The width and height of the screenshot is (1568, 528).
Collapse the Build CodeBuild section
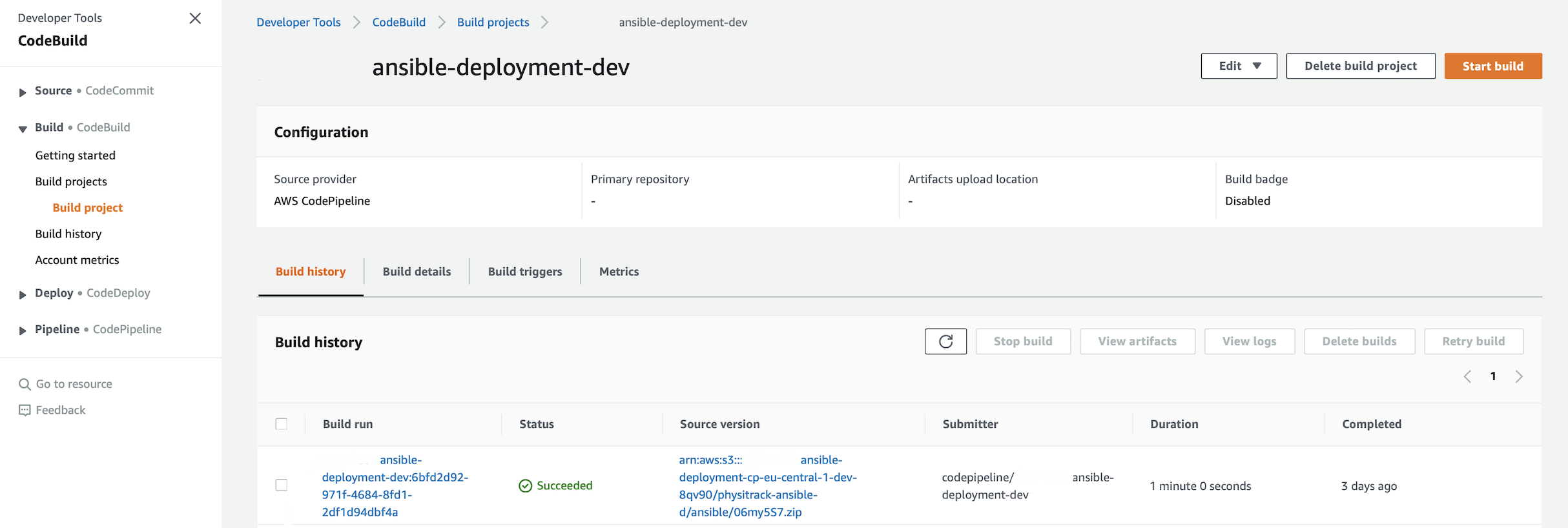point(23,128)
